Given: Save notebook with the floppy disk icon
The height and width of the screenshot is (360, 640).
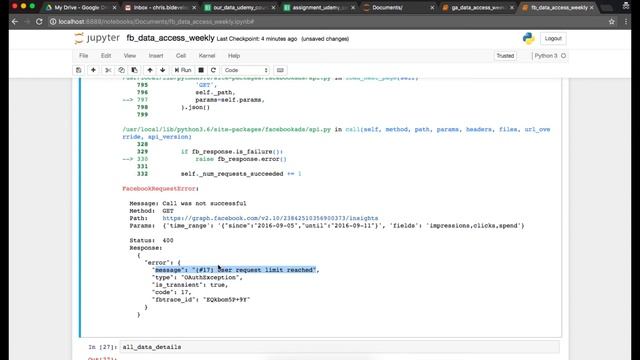Looking at the screenshot, I should (x=78, y=70).
